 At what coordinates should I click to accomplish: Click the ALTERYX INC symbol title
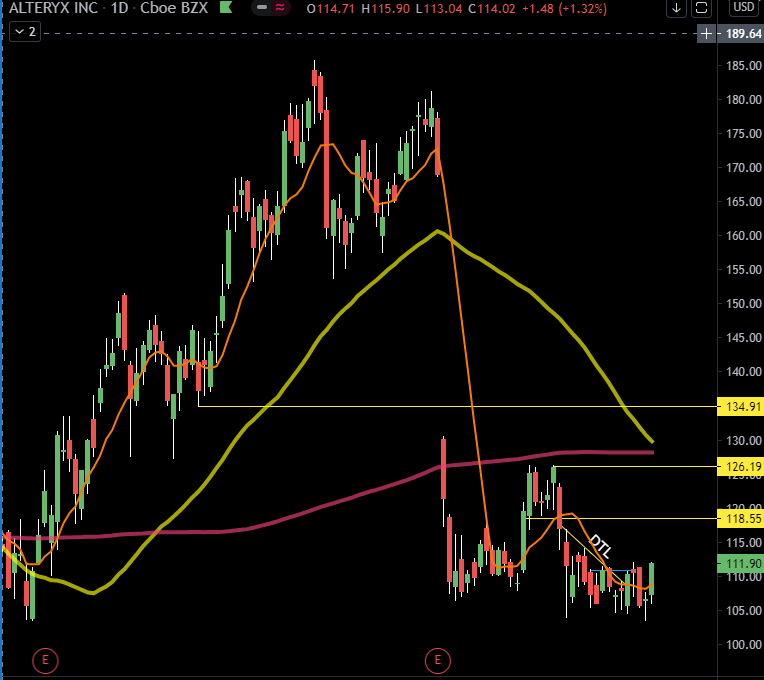54,8
